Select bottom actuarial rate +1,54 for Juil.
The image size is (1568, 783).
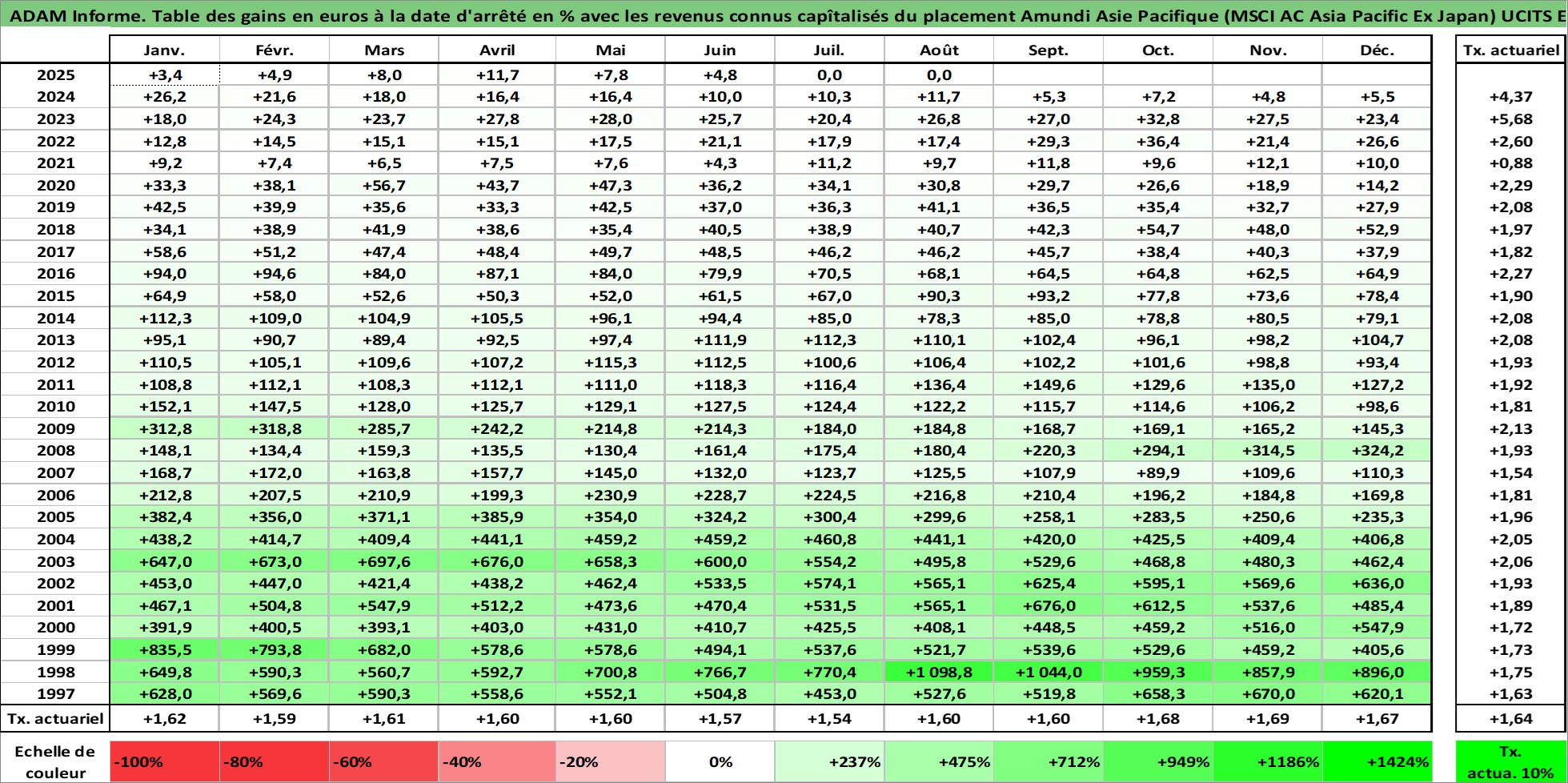point(829,719)
